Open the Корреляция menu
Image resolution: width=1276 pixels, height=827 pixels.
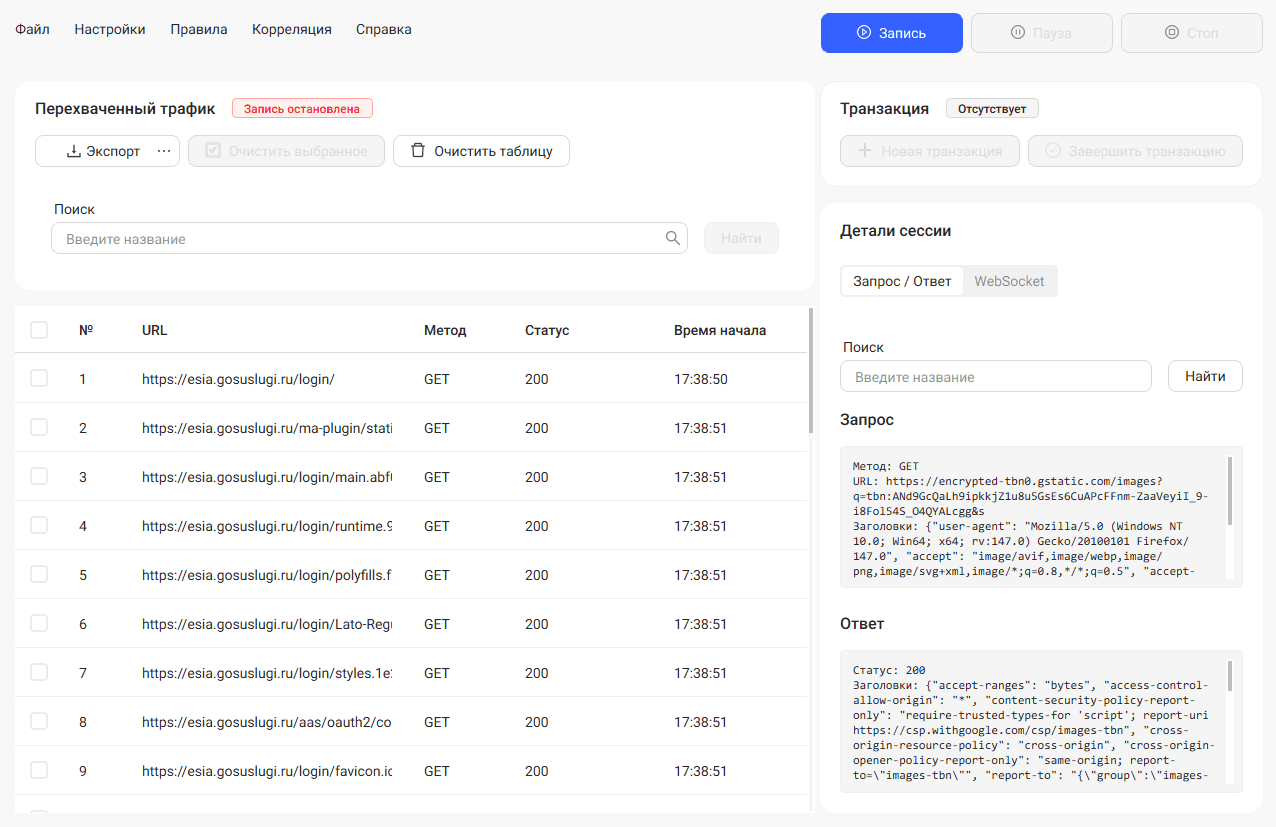pos(292,29)
